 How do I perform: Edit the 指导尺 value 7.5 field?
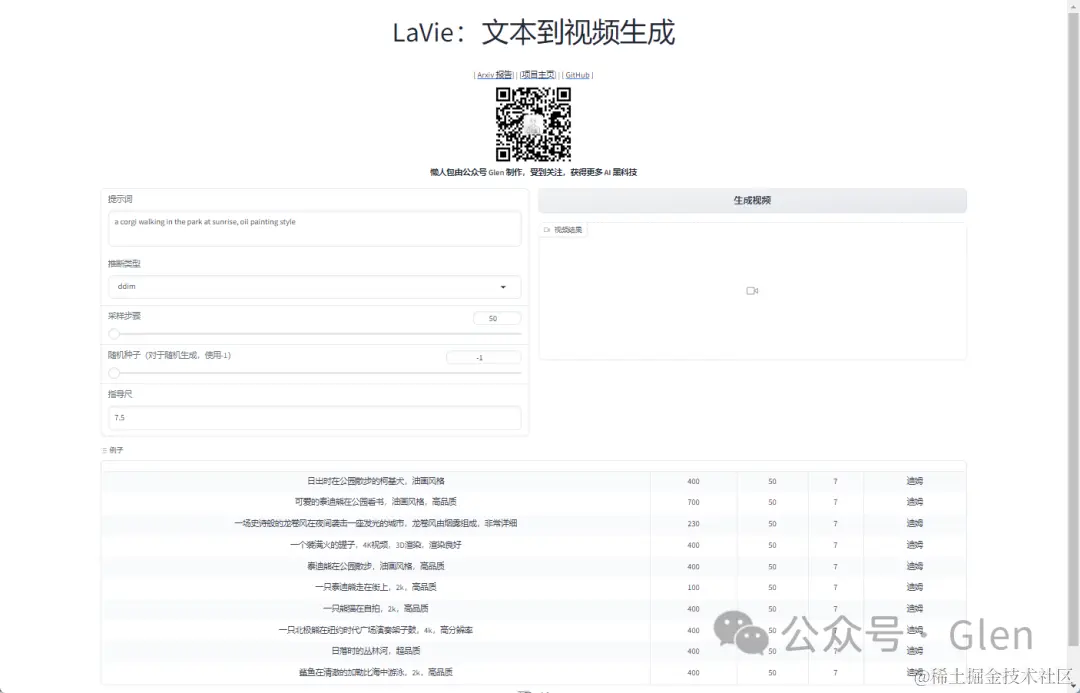[x=314, y=417]
